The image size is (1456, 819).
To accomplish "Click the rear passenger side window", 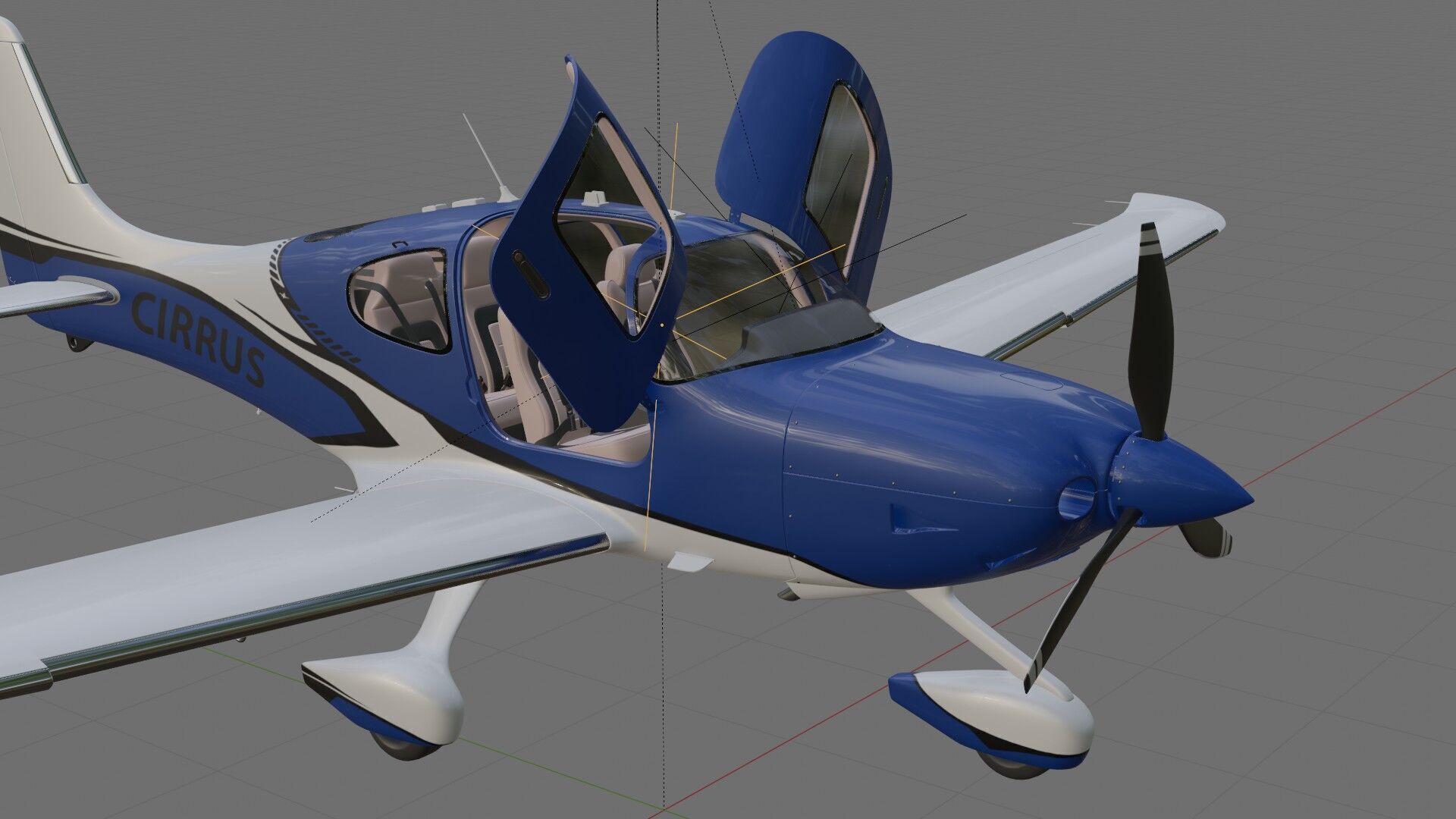I will click(x=401, y=300).
